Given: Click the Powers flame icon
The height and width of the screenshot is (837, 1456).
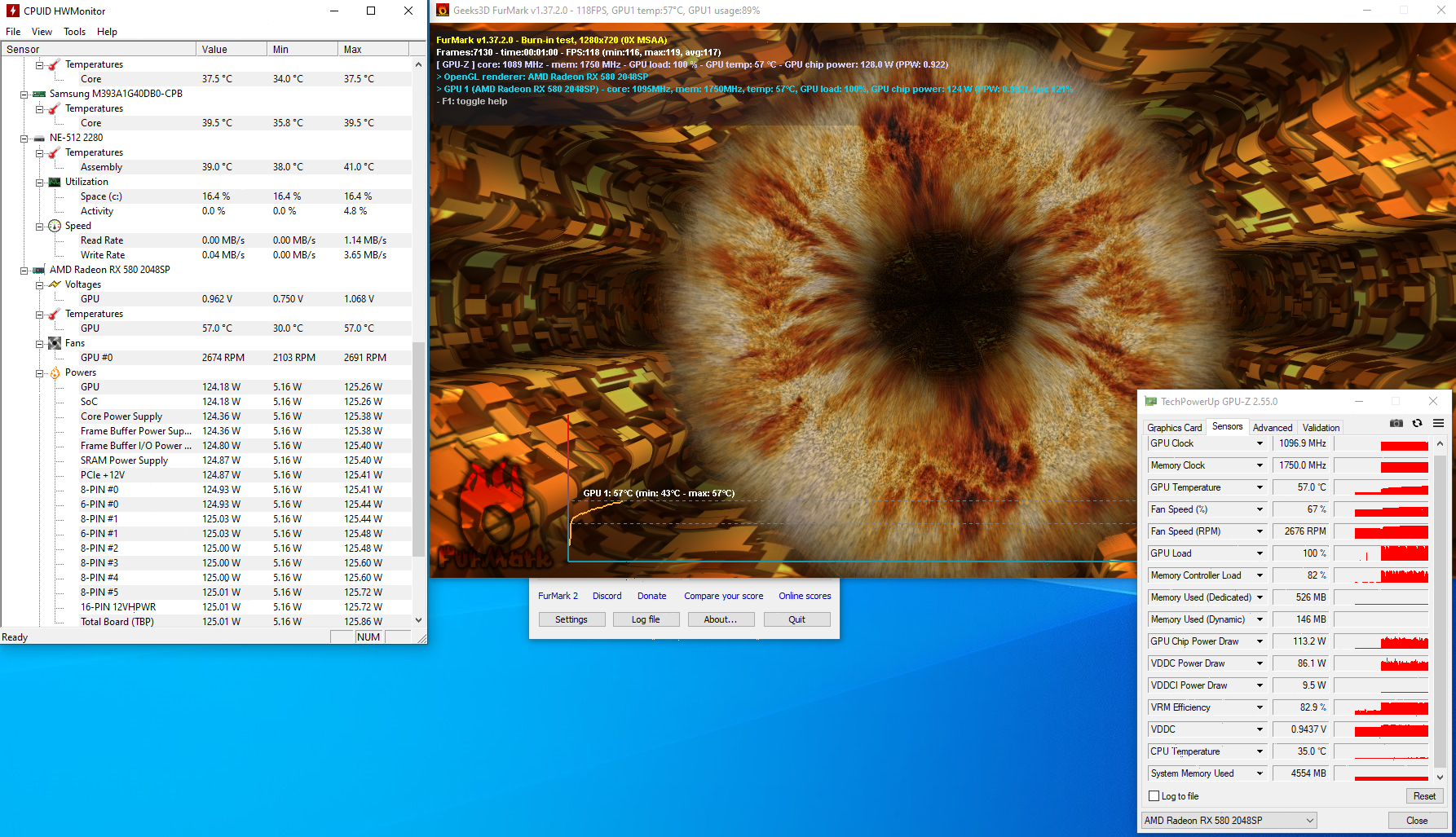Looking at the screenshot, I should click(x=55, y=372).
